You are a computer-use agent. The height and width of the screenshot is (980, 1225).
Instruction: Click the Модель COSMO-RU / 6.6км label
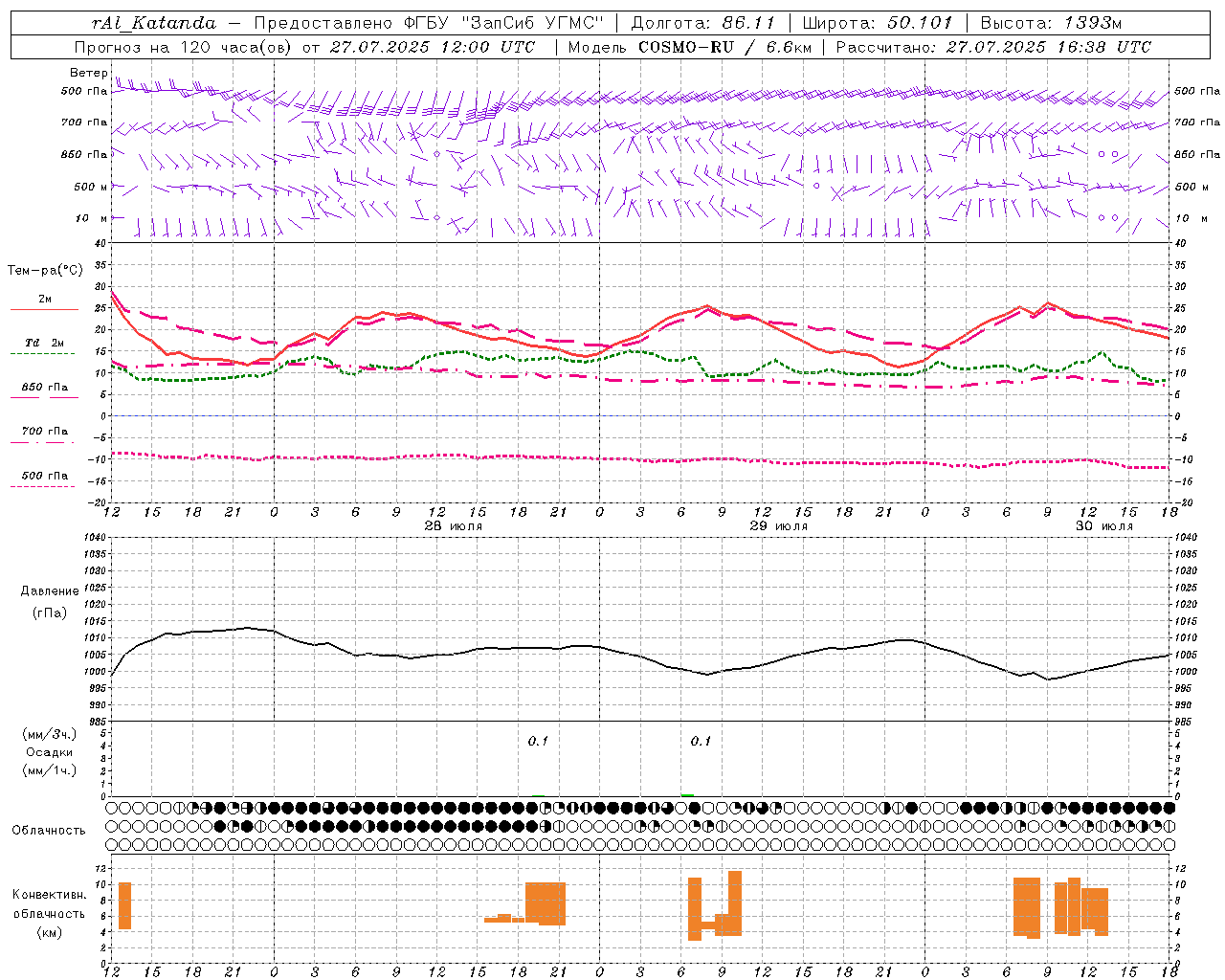(689, 47)
